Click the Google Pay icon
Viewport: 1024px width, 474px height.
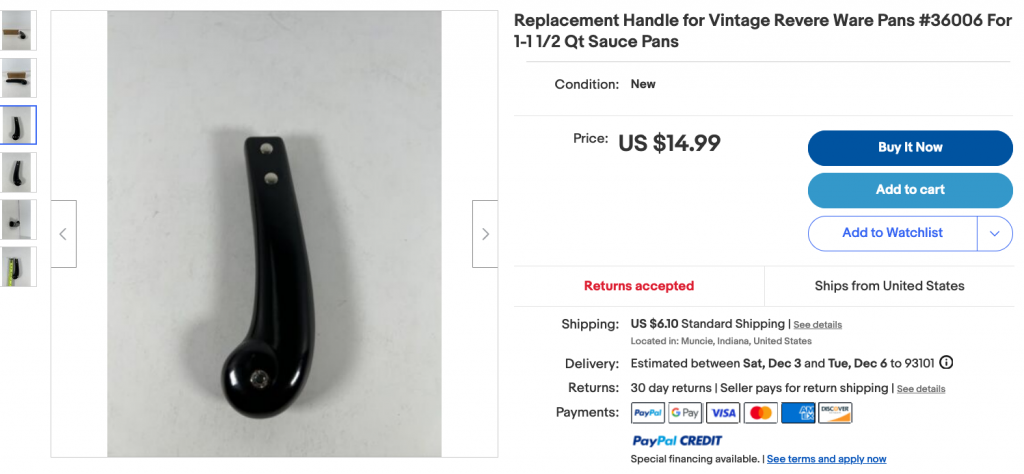click(x=685, y=413)
